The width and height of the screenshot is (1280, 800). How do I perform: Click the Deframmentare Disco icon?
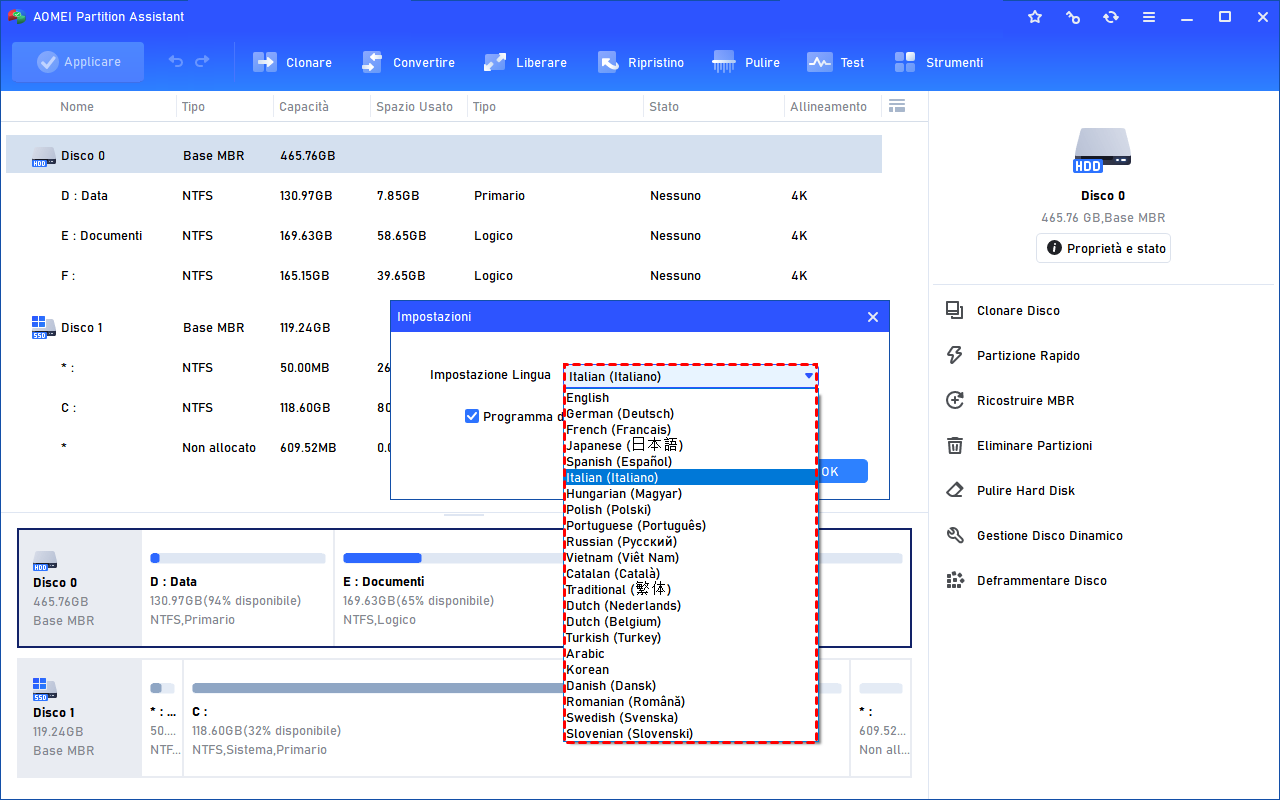coord(955,581)
